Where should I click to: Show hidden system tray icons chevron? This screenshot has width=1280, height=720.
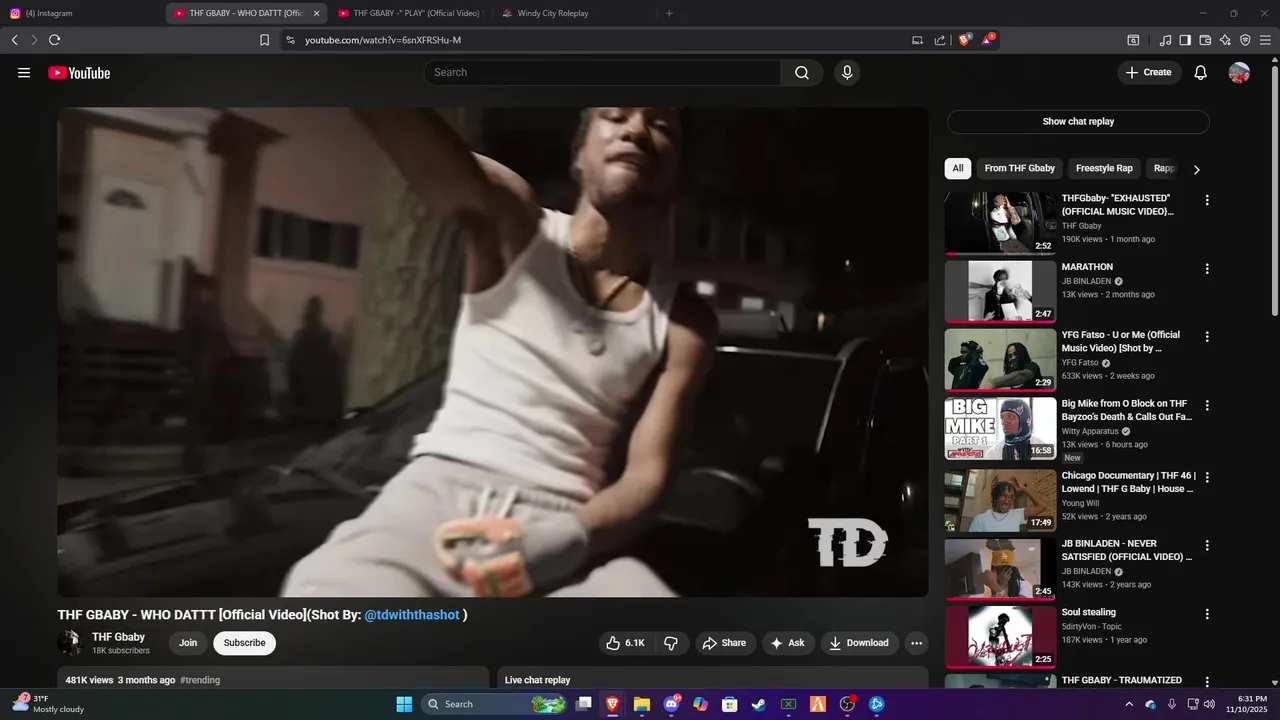click(1129, 704)
